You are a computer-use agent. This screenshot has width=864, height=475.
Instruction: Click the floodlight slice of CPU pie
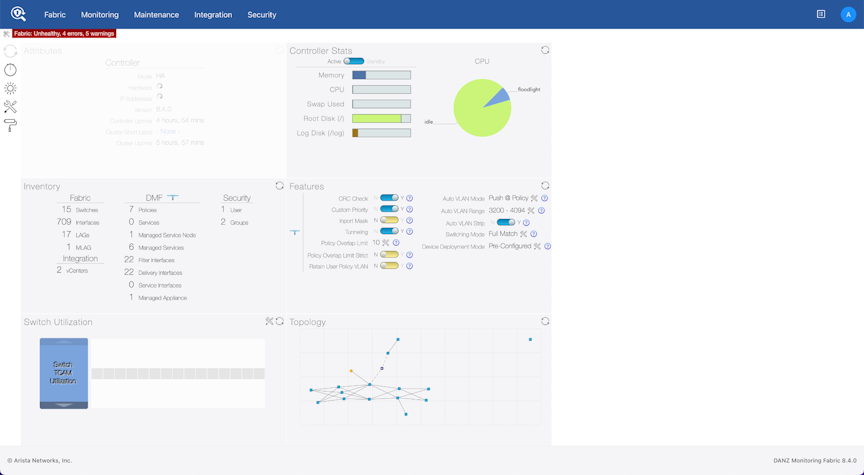(x=499, y=95)
